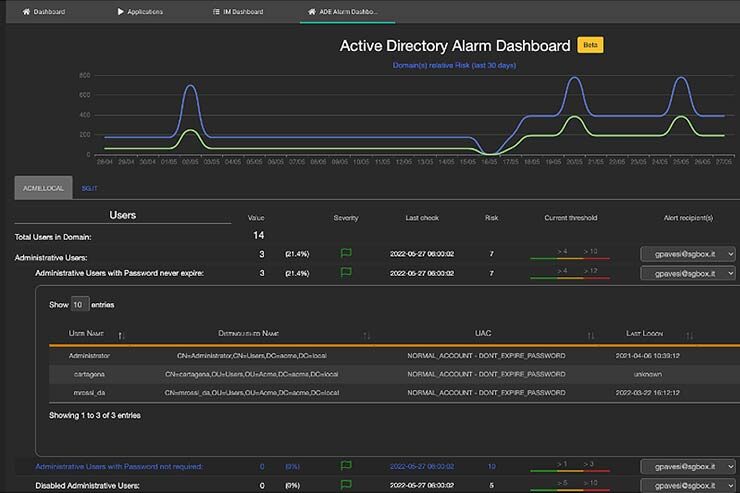Open recipient dropdown for Disabled Administrative Users
Viewport: 740px width, 493px height.
point(688,485)
